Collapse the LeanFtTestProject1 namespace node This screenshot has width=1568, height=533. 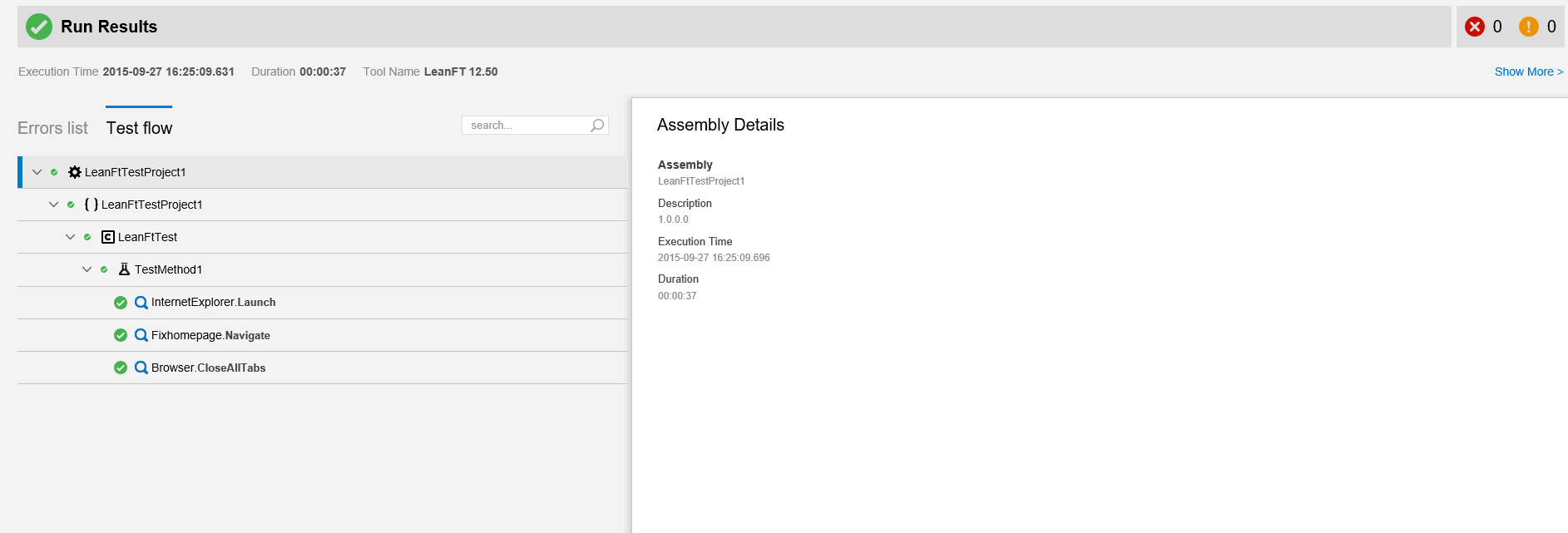point(53,205)
